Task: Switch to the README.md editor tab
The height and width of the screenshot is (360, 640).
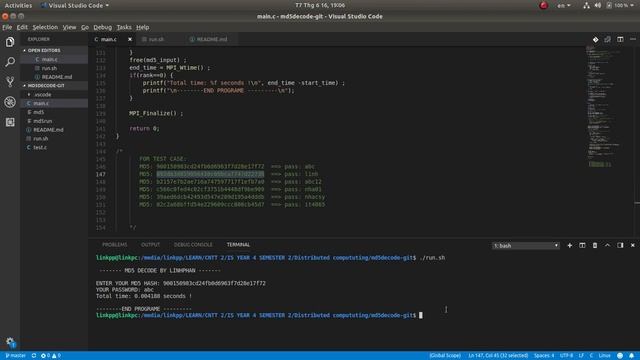Action: 212,40
